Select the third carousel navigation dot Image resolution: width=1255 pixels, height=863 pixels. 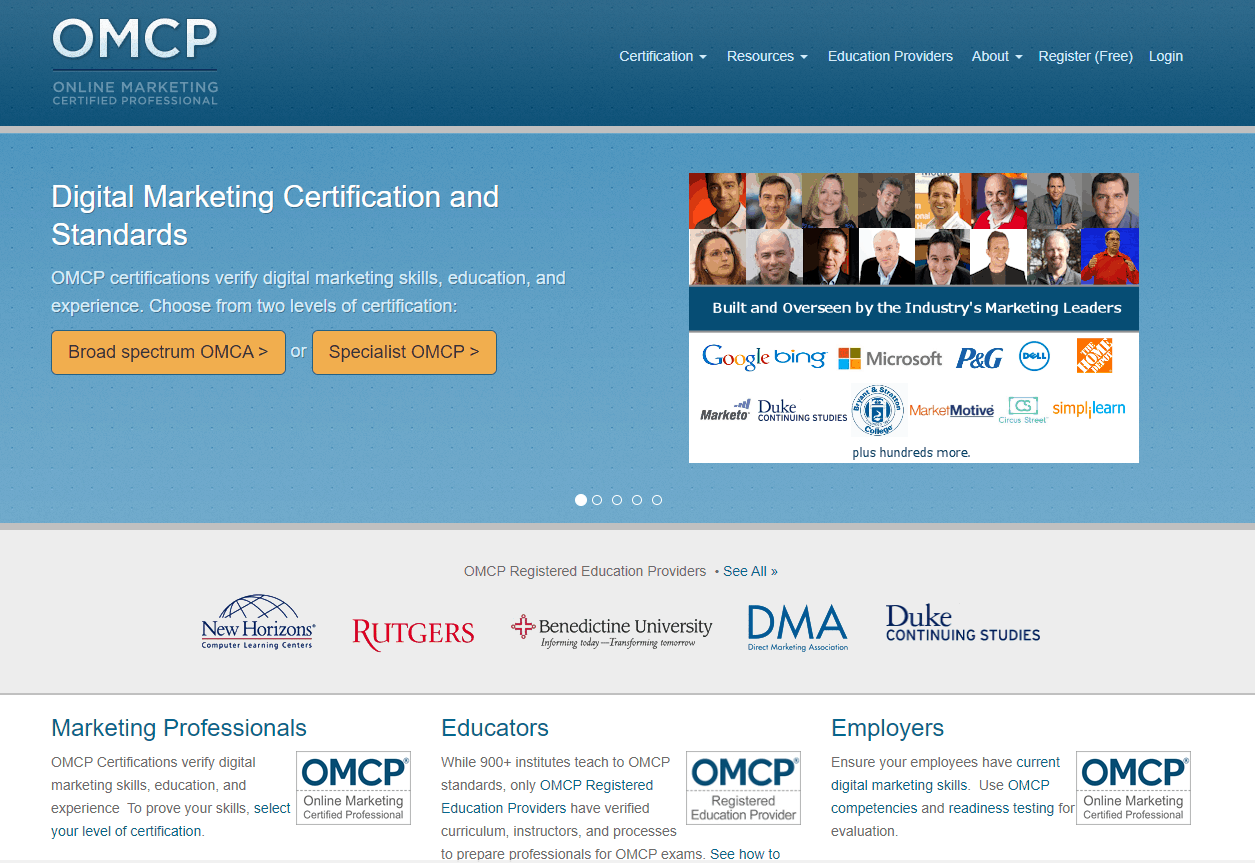[617, 499]
